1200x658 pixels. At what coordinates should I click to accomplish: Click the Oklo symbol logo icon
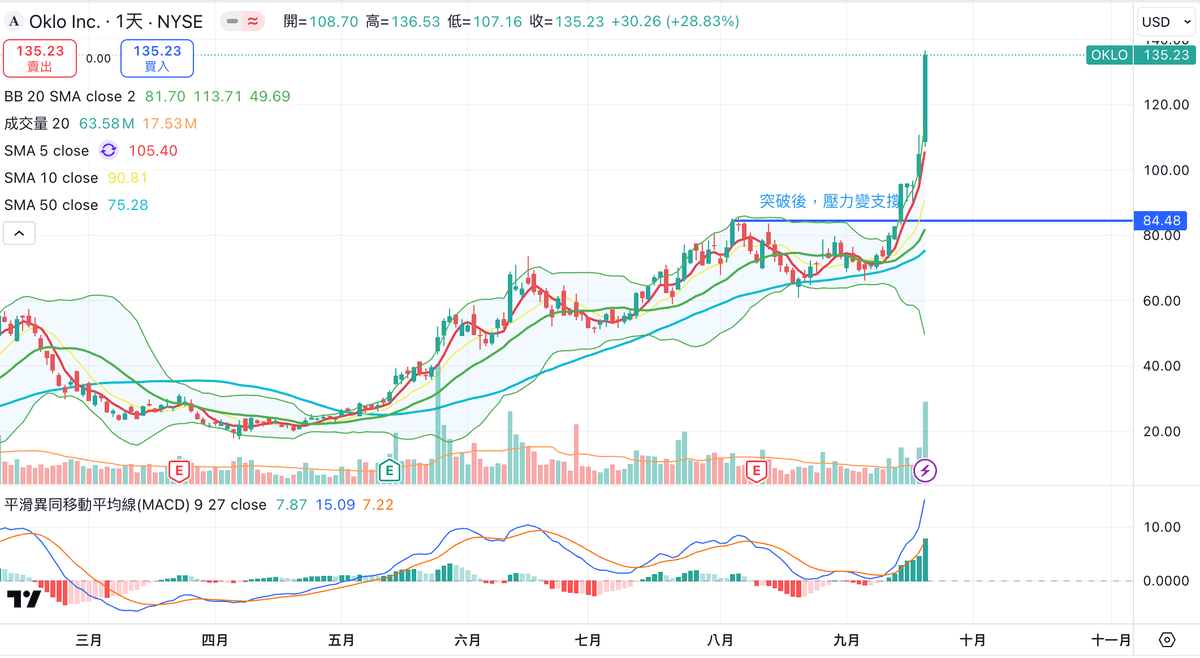tap(15, 21)
